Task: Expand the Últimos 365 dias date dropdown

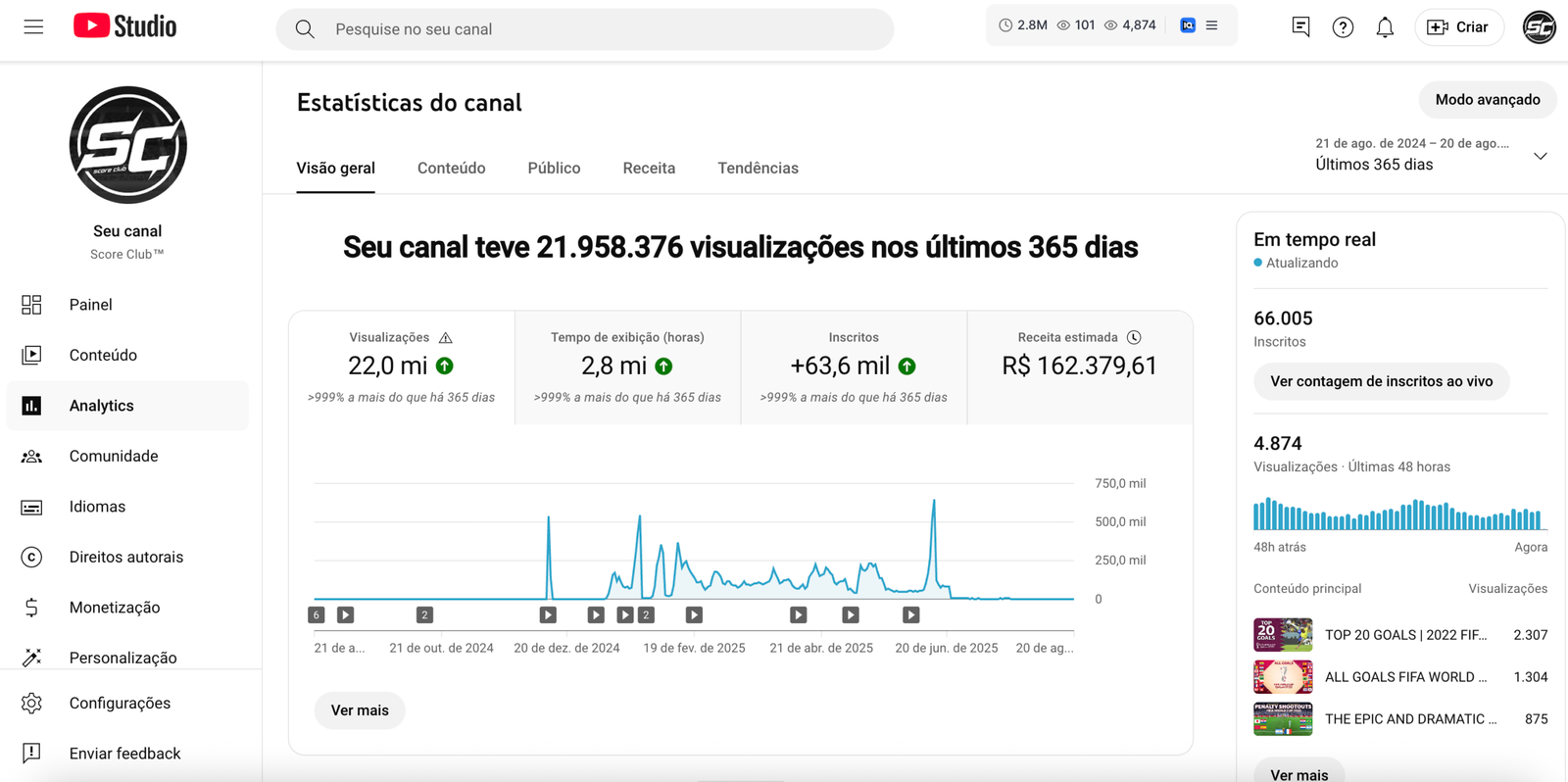Action: (x=1540, y=156)
